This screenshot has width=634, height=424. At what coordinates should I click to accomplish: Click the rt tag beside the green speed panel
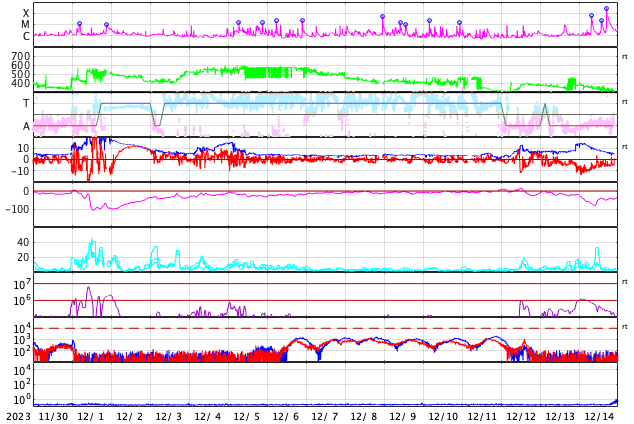[x=625, y=57]
